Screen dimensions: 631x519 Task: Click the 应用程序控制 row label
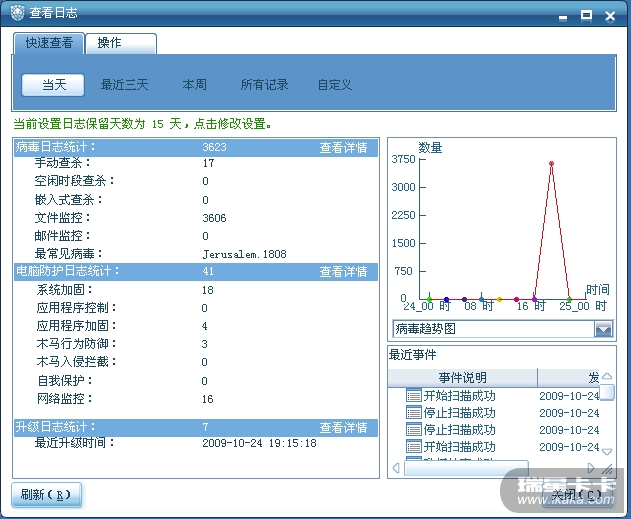[x=76, y=308]
